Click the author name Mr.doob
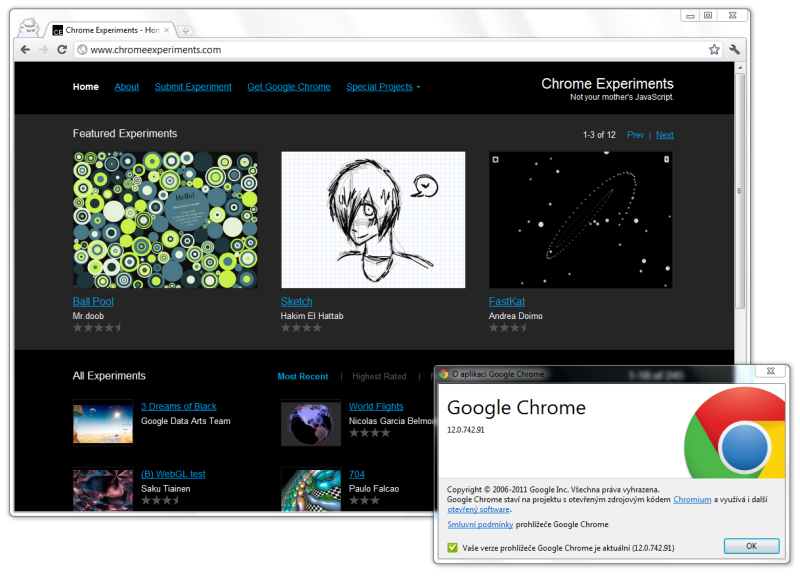800x577 pixels. tap(88, 316)
